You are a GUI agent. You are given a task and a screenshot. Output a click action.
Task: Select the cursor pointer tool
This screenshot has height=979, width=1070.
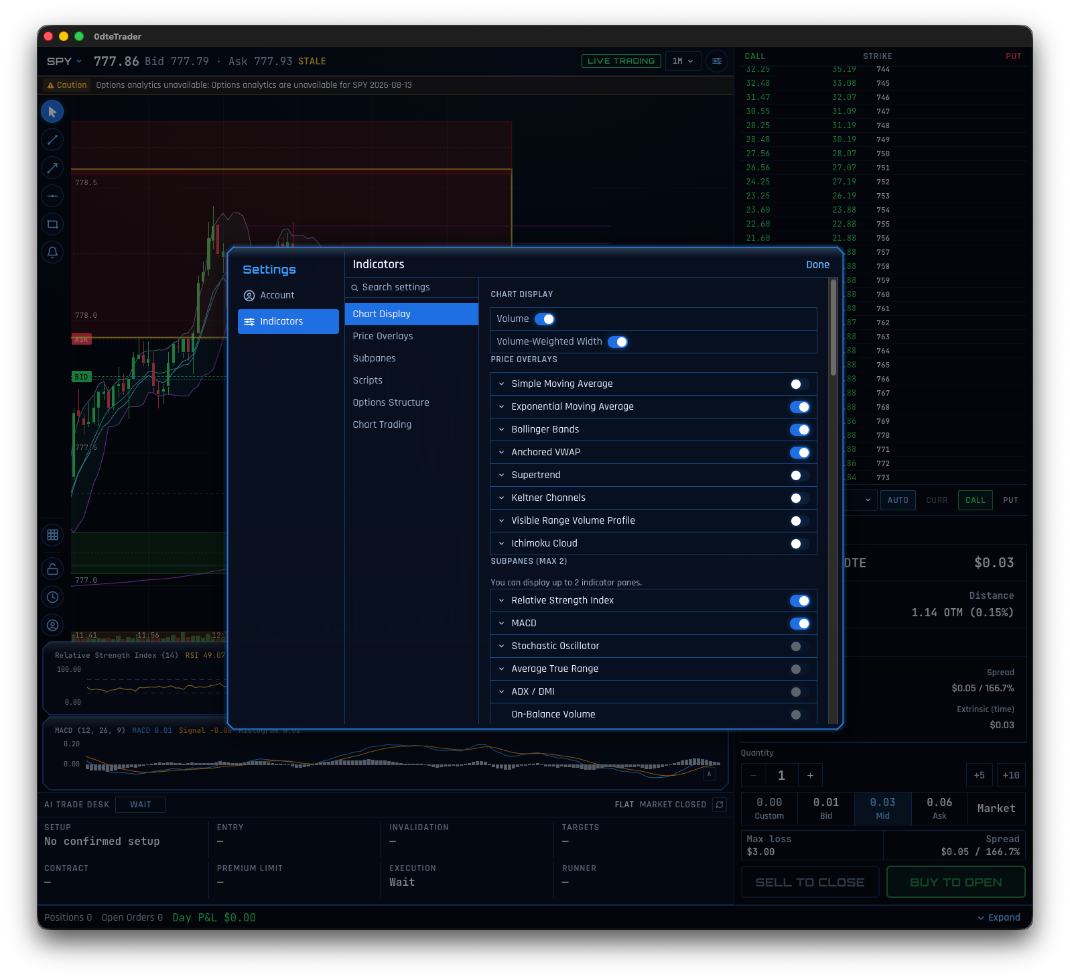pos(53,112)
